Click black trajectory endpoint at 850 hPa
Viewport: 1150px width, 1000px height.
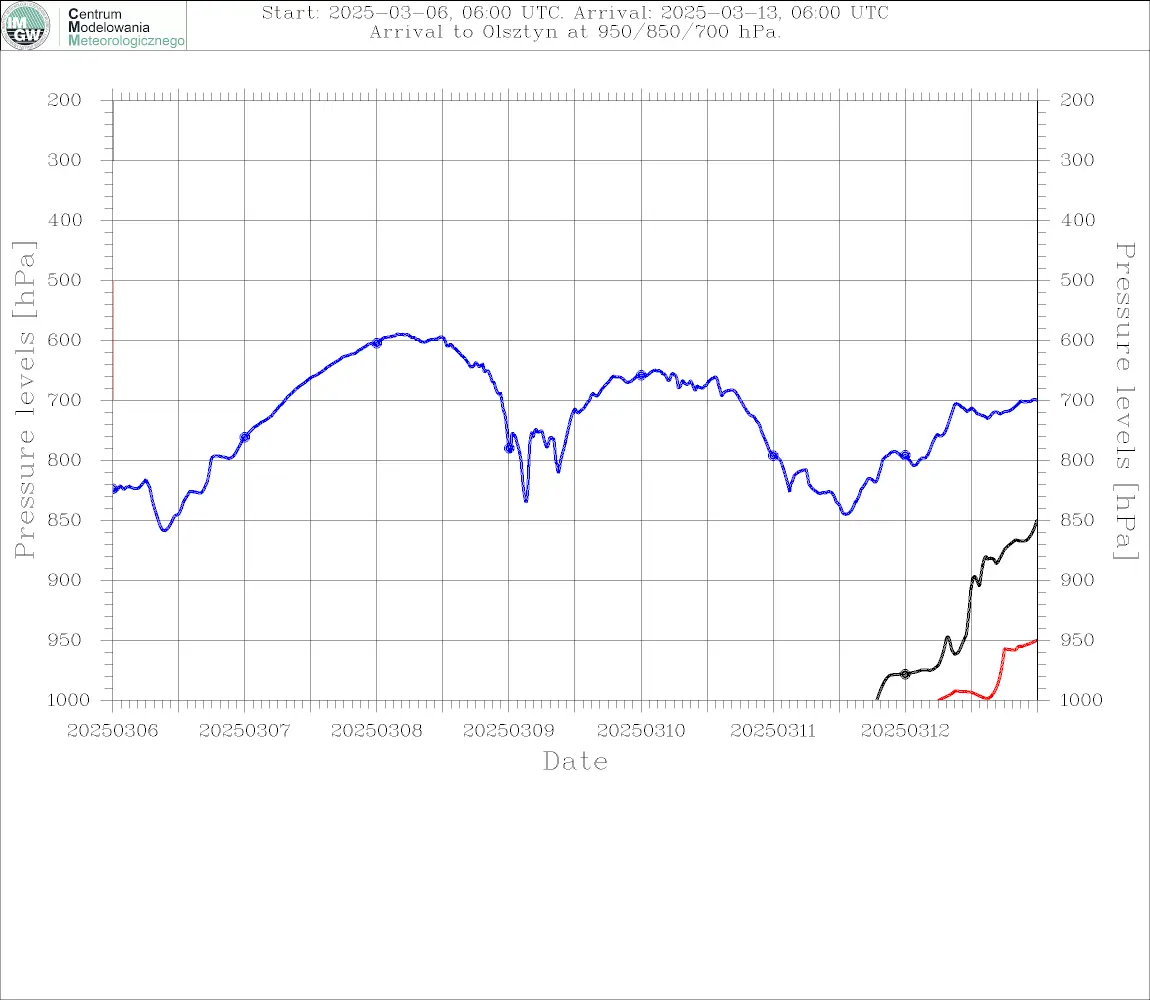(1036, 522)
